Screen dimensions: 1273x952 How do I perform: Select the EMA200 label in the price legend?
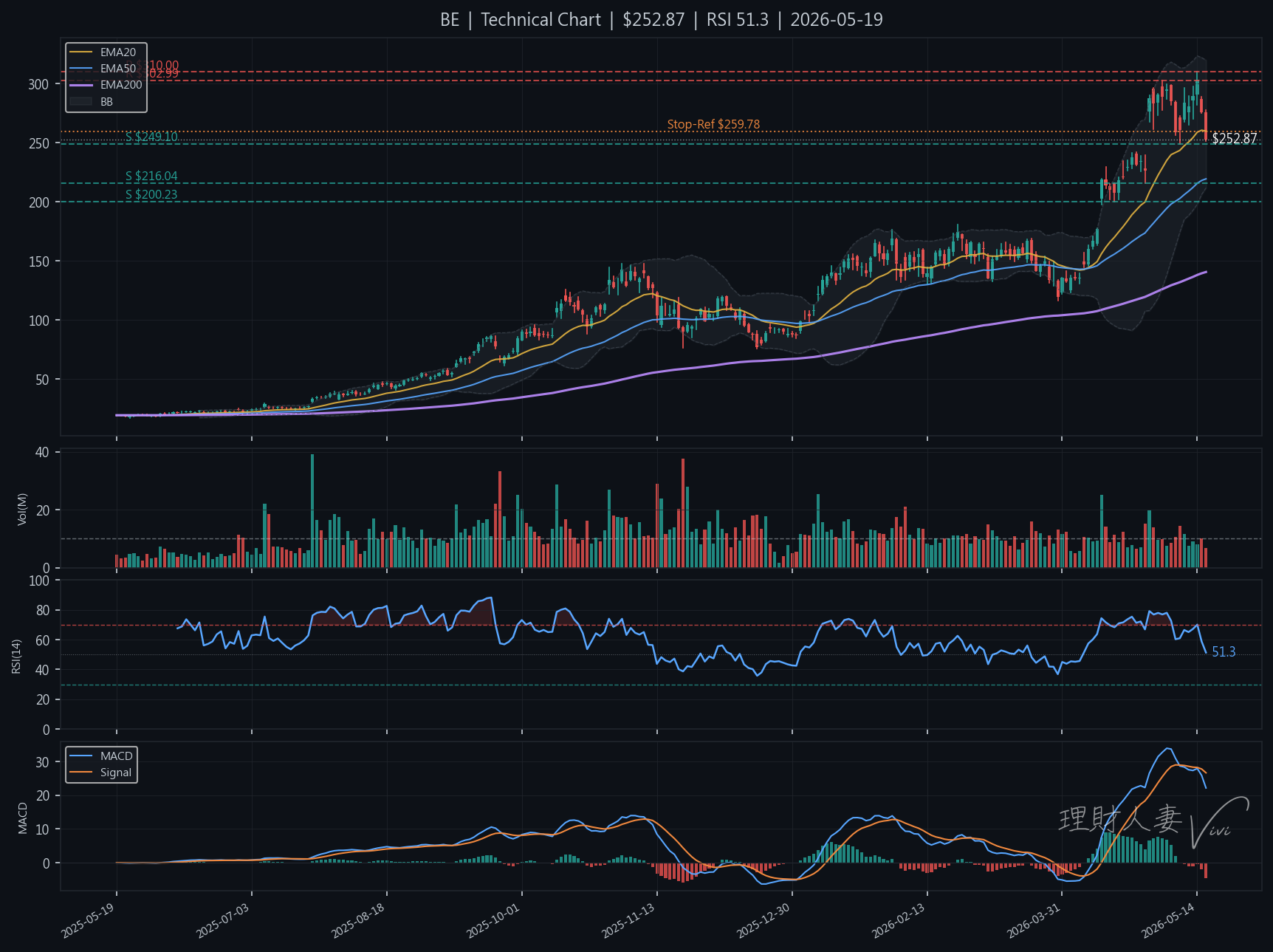click(x=121, y=85)
